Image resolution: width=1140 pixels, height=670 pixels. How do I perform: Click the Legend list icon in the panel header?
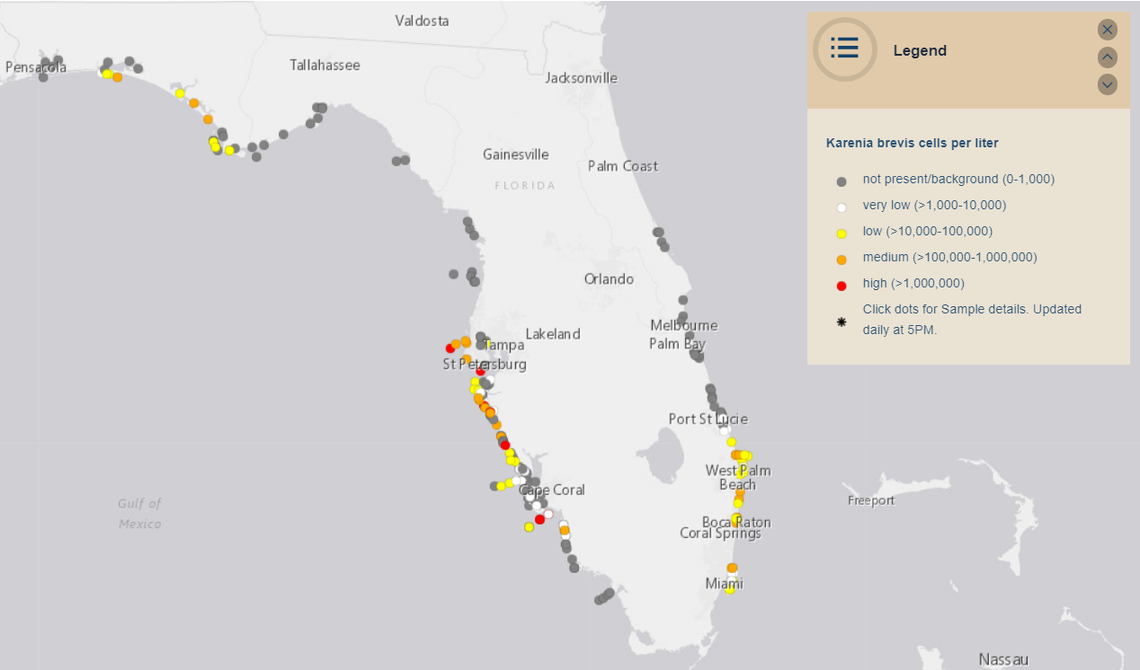click(x=844, y=49)
